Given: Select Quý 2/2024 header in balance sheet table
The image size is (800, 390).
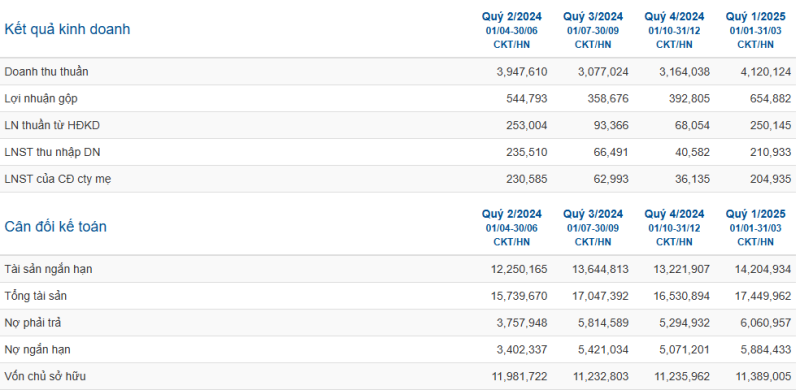Looking at the screenshot, I should (x=511, y=214).
